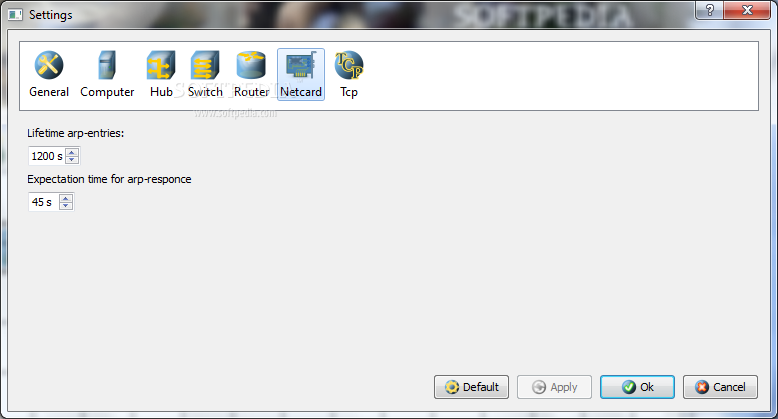Restore settings with Default button
The image size is (778, 419).
[471, 387]
